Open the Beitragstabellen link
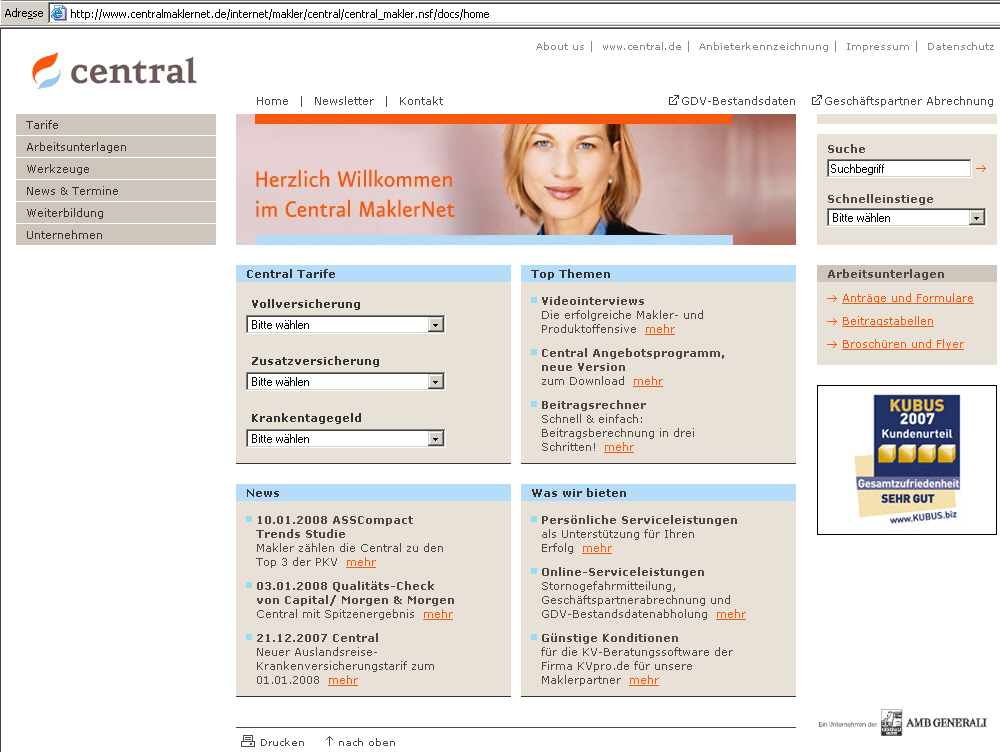This screenshot has height=752, width=1000. tap(888, 321)
